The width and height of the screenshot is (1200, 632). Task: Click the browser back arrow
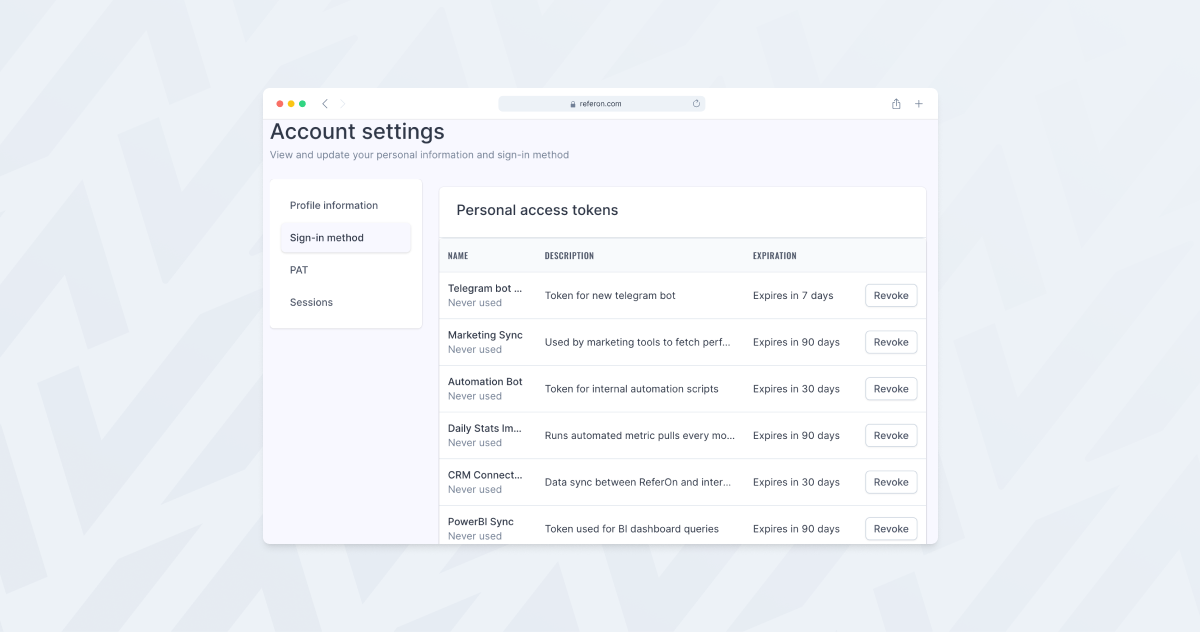coord(325,104)
